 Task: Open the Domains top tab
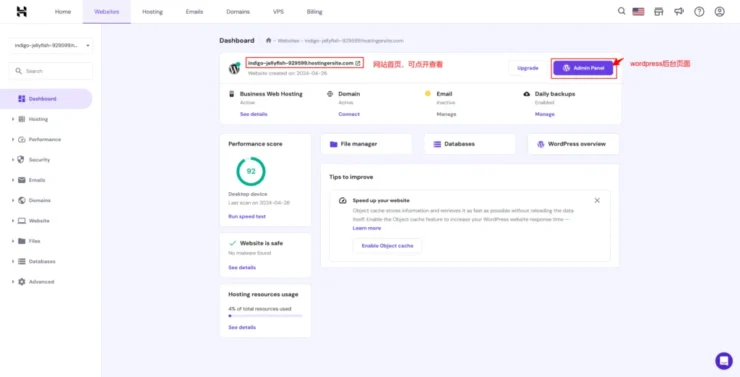pyautogui.click(x=238, y=12)
